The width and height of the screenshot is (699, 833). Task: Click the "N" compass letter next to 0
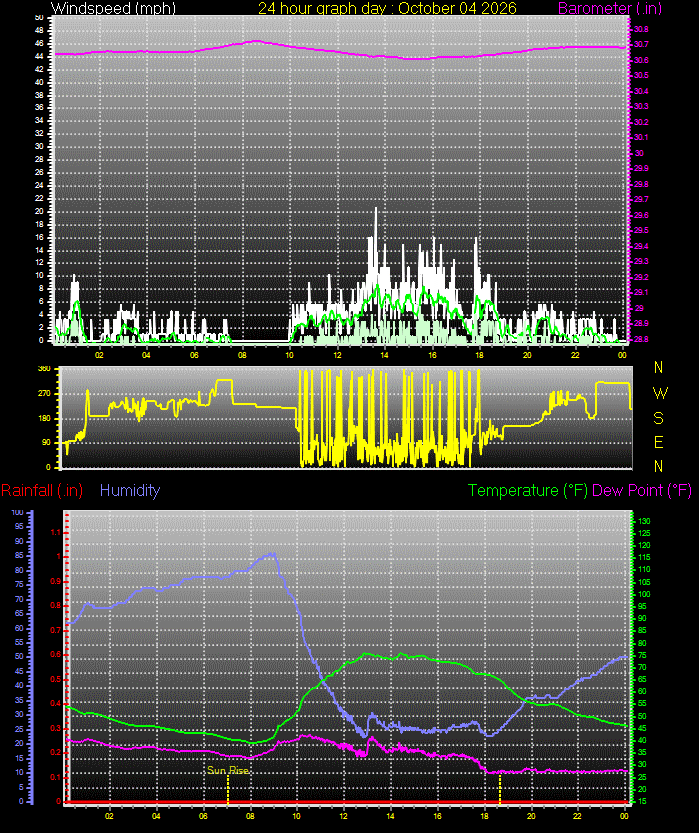click(x=659, y=466)
